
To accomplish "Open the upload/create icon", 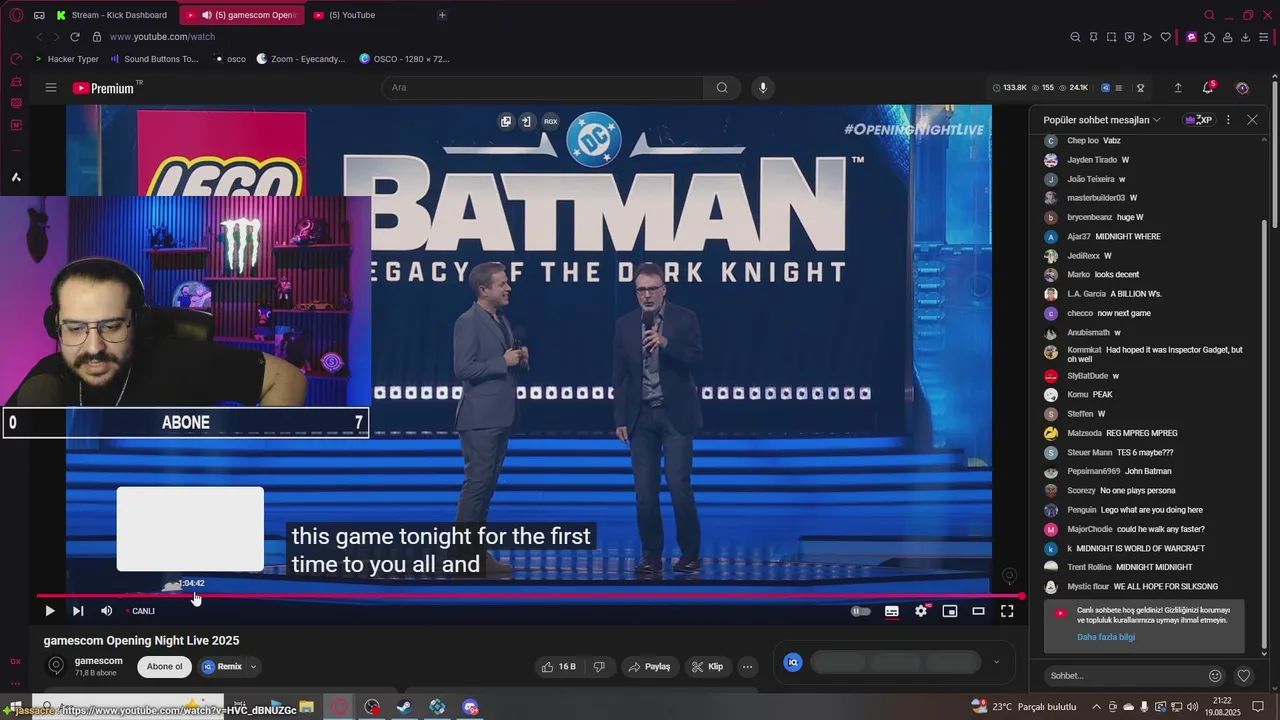I will point(1178,88).
